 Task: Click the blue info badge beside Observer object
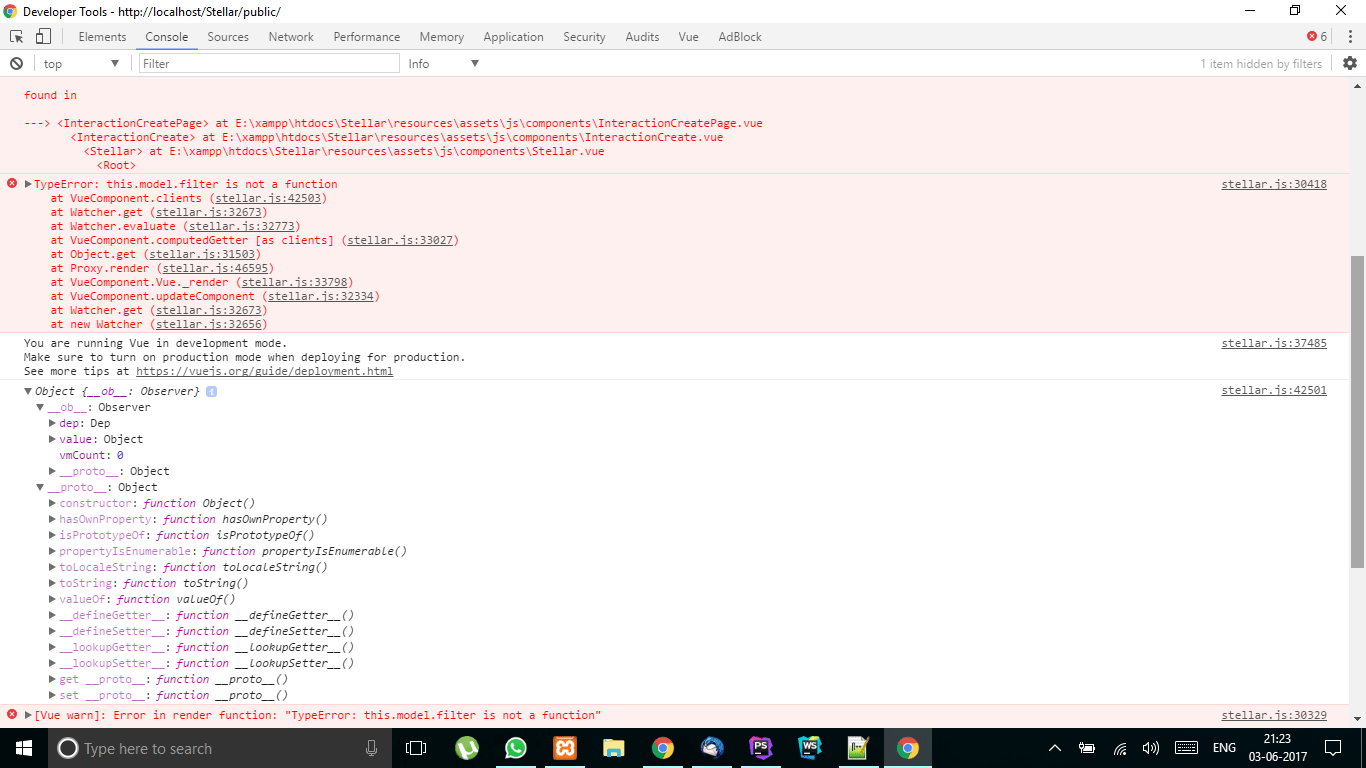pos(210,391)
